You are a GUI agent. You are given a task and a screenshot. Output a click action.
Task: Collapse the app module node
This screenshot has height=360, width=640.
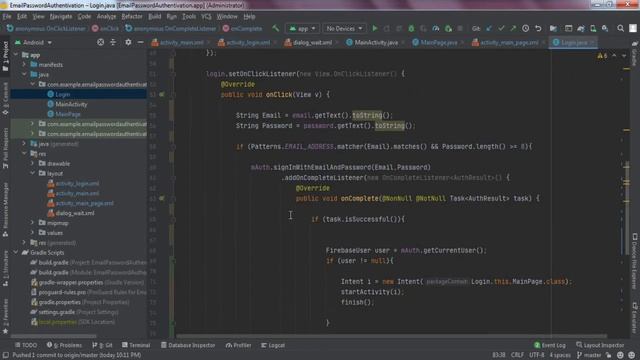pyautogui.click(x=16, y=55)
